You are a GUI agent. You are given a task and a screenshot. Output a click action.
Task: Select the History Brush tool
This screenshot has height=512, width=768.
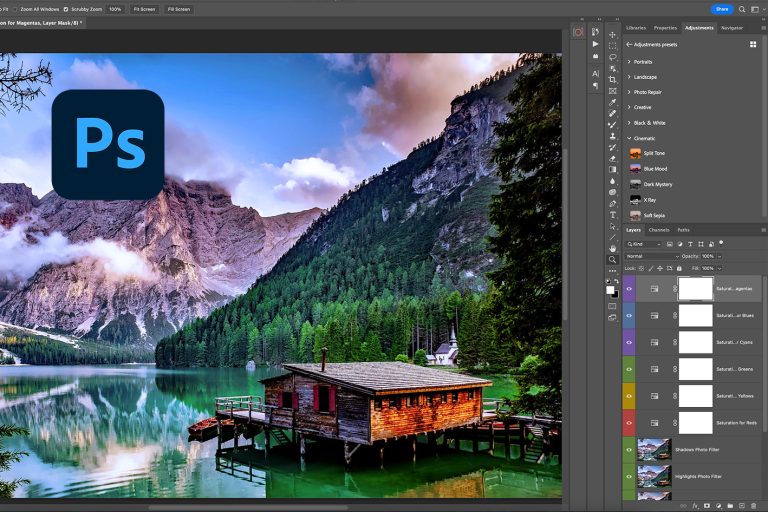click(612, 147)
